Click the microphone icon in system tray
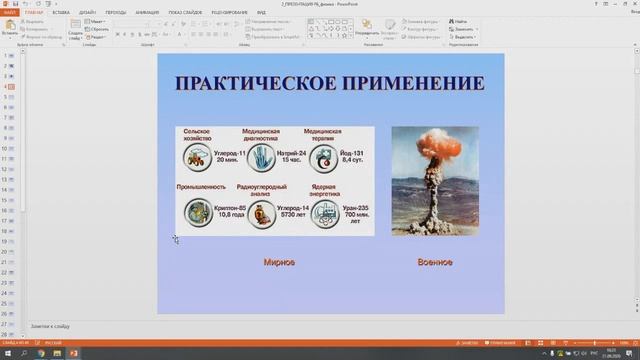The image size is (640, 360). coord(552,353)
